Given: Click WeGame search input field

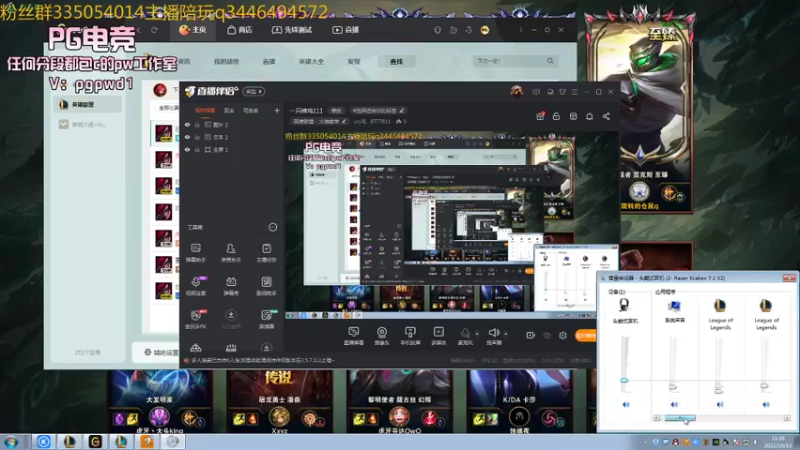Looking at the screenshot, I should pos(514,61).
